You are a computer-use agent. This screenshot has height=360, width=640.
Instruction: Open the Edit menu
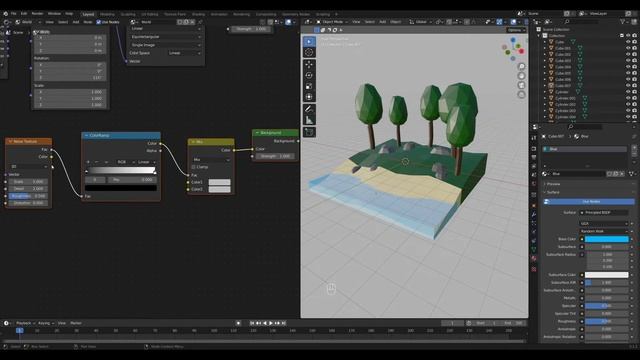point(24,13)
